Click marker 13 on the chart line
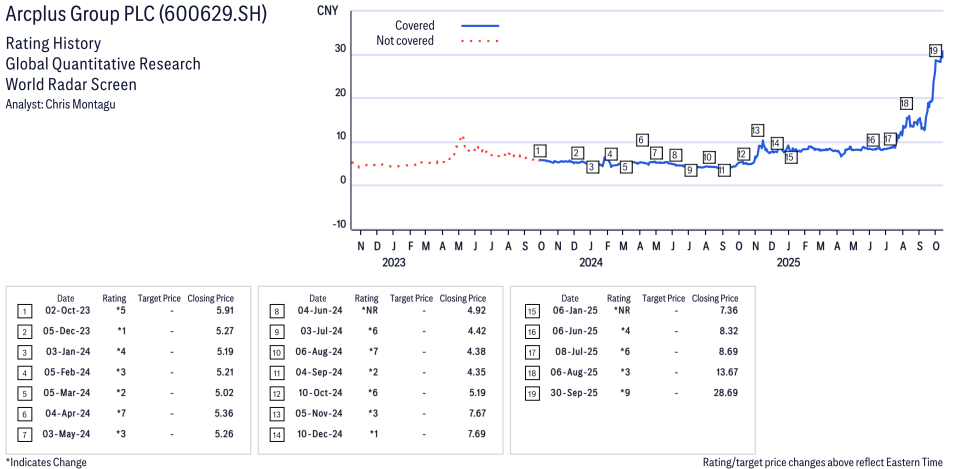This screenshot has height=469, width=954. coord(757,130)
